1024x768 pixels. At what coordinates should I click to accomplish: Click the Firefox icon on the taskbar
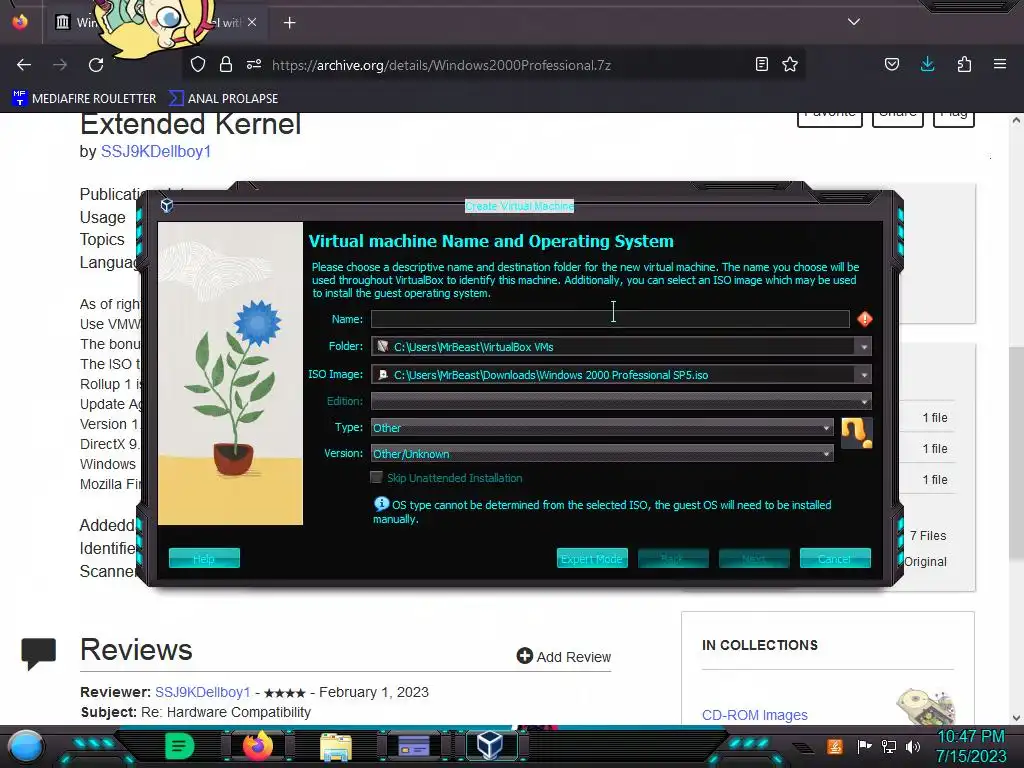[x=257, y=746]
